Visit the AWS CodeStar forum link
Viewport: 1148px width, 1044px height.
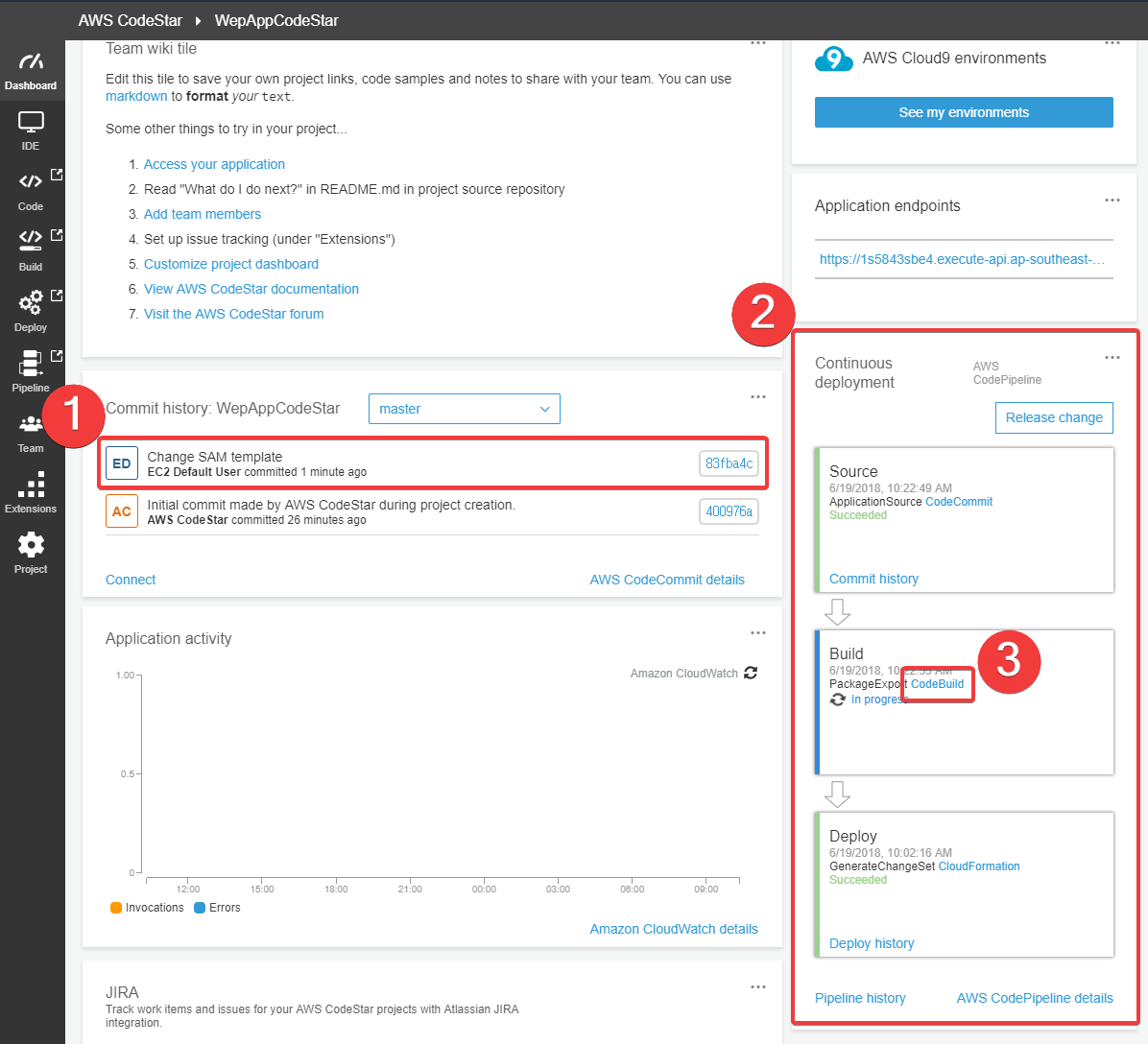233,314
